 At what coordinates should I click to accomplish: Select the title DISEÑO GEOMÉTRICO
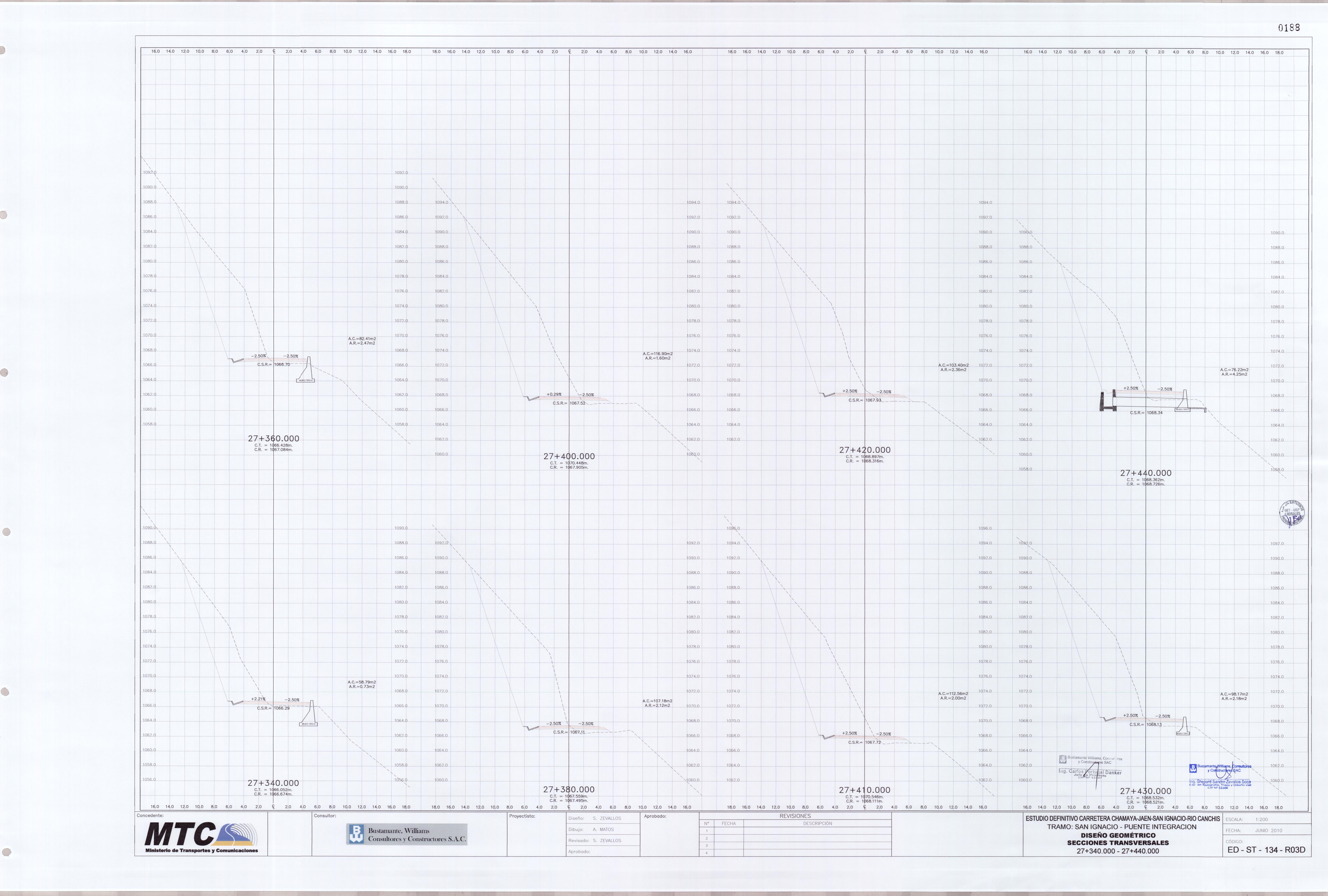[x=1118, y=836]
